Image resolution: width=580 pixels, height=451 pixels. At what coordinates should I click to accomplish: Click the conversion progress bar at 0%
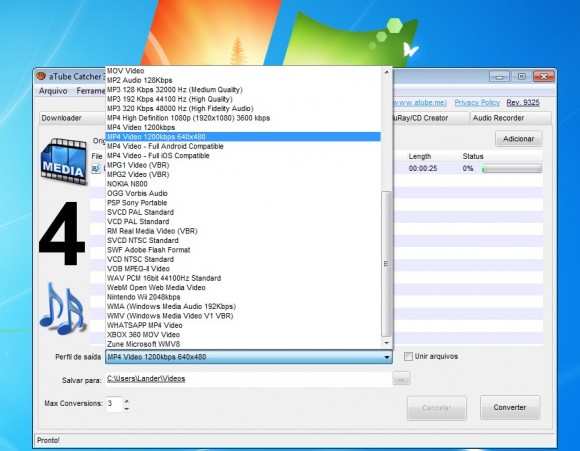512,169
